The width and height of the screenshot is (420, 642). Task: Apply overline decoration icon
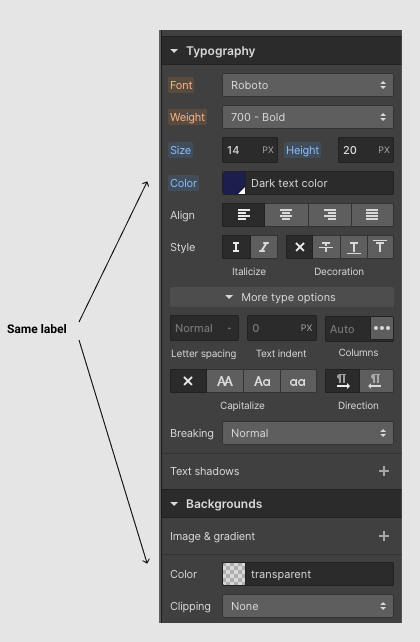[x=380, y=247]
